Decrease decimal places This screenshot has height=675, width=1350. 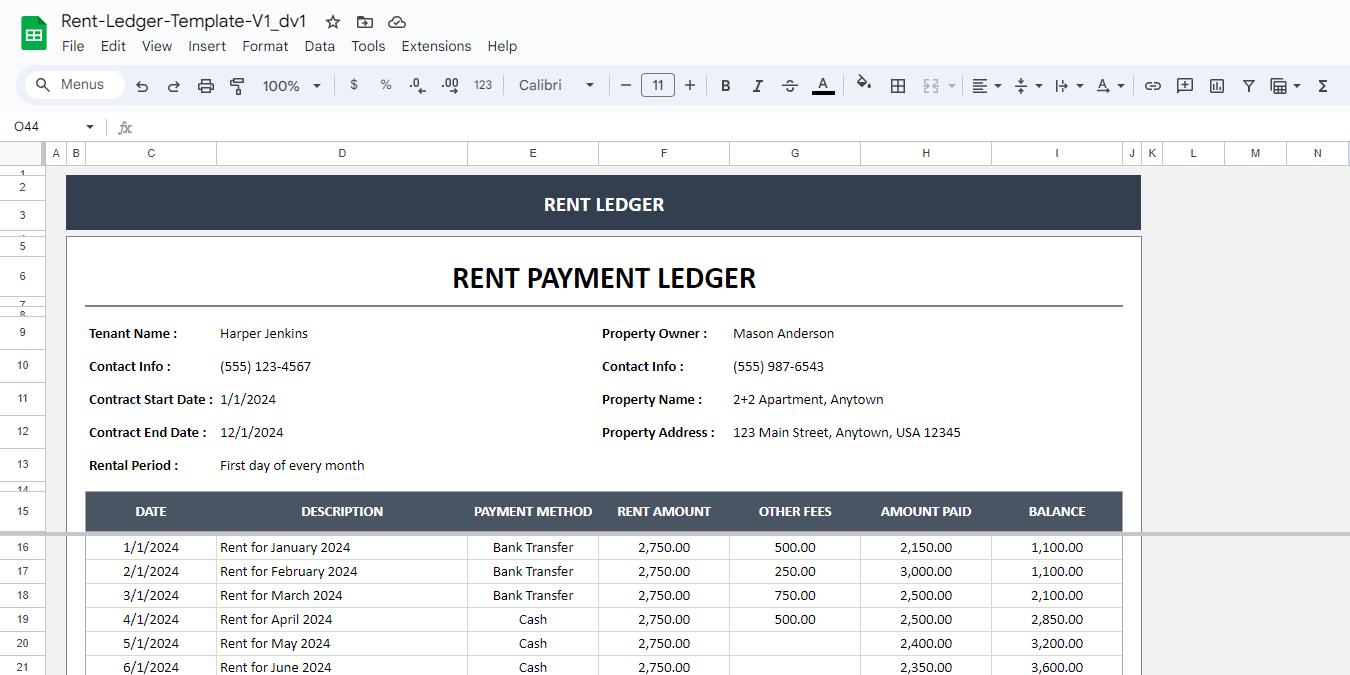pyautogui.click(x=418, y=85)
